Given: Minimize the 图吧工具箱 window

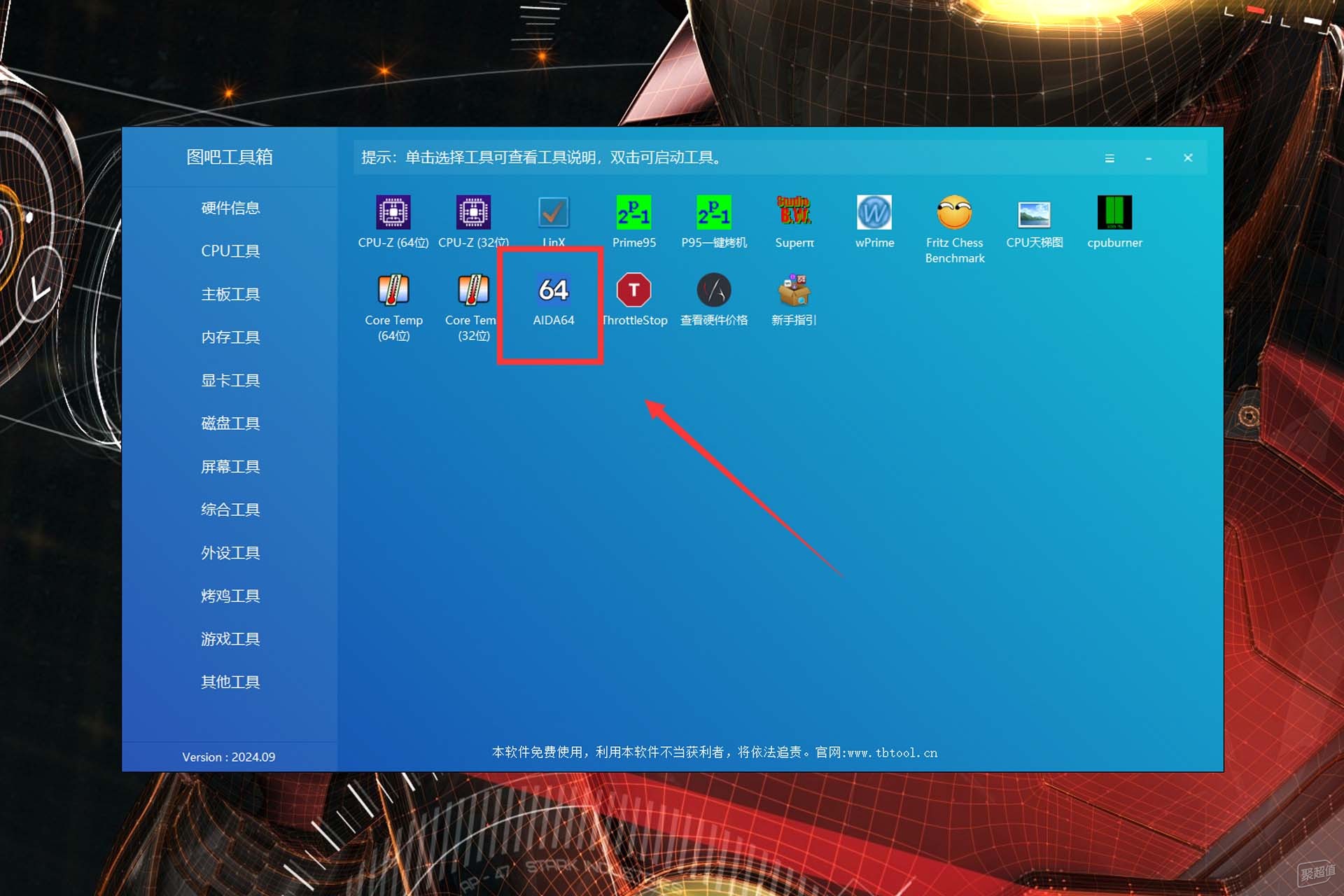Looking at the screenshot, I should click(x=1149, y=158).
